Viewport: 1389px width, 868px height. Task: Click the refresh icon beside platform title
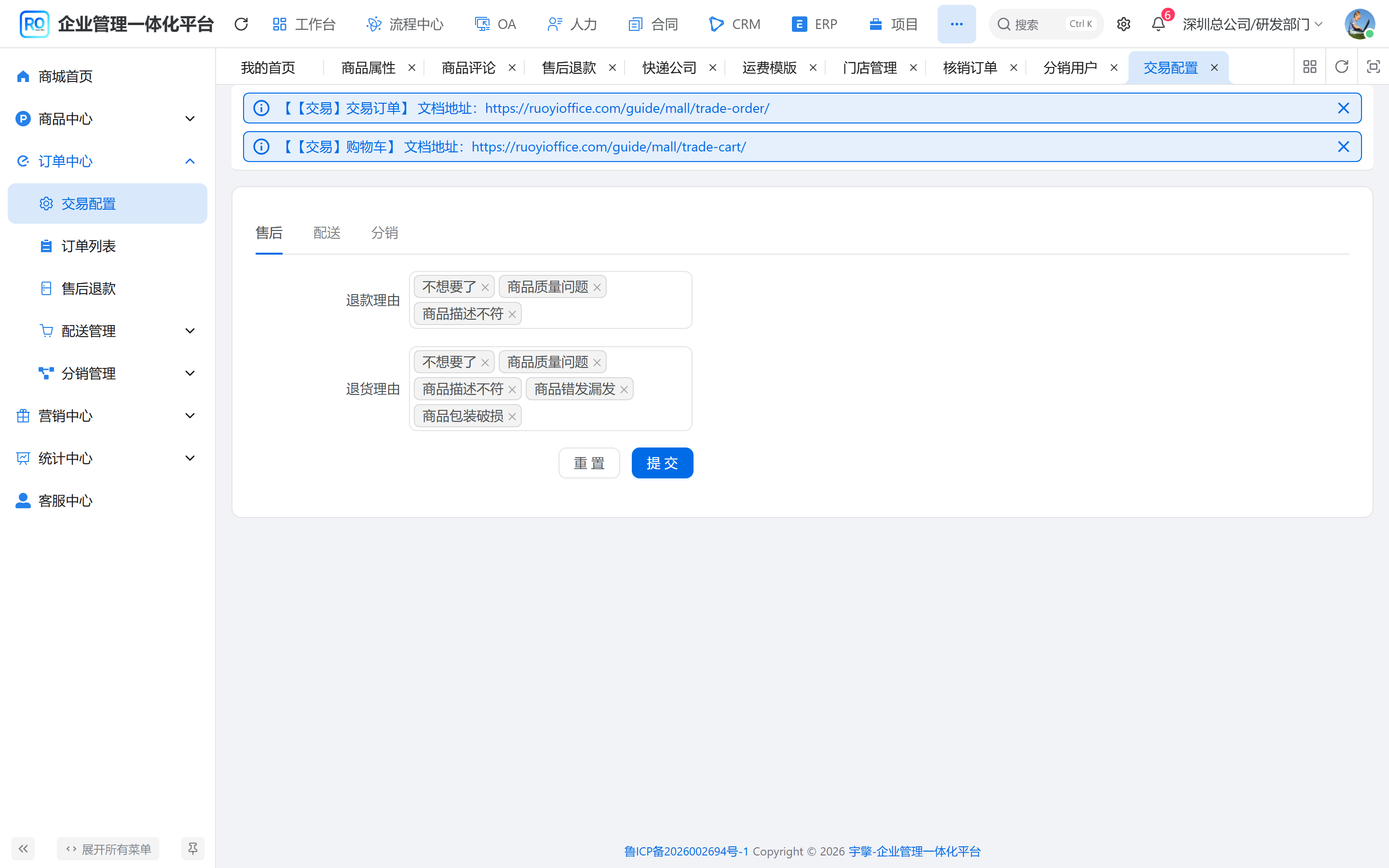click(x=241, y=24)
